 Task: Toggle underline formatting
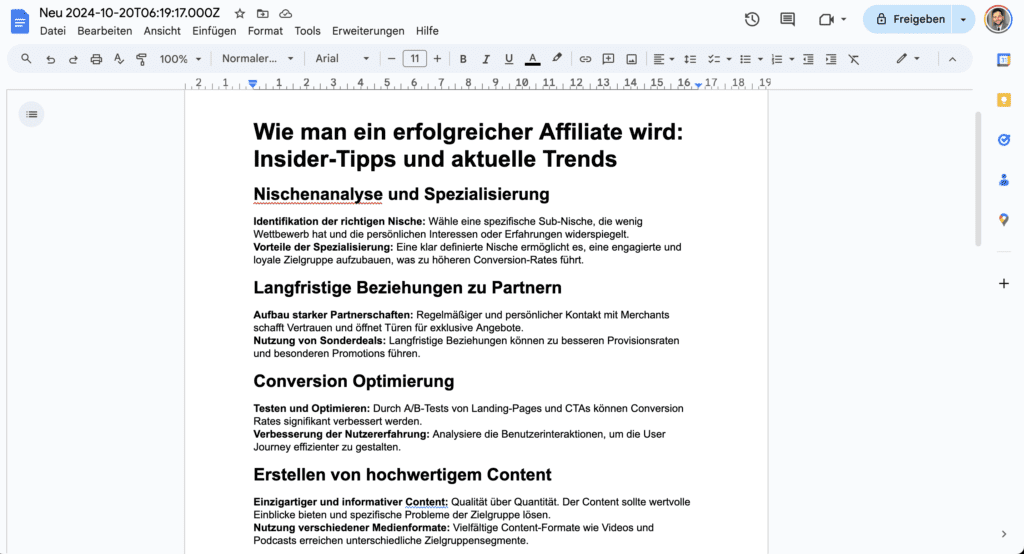[509, 59]
